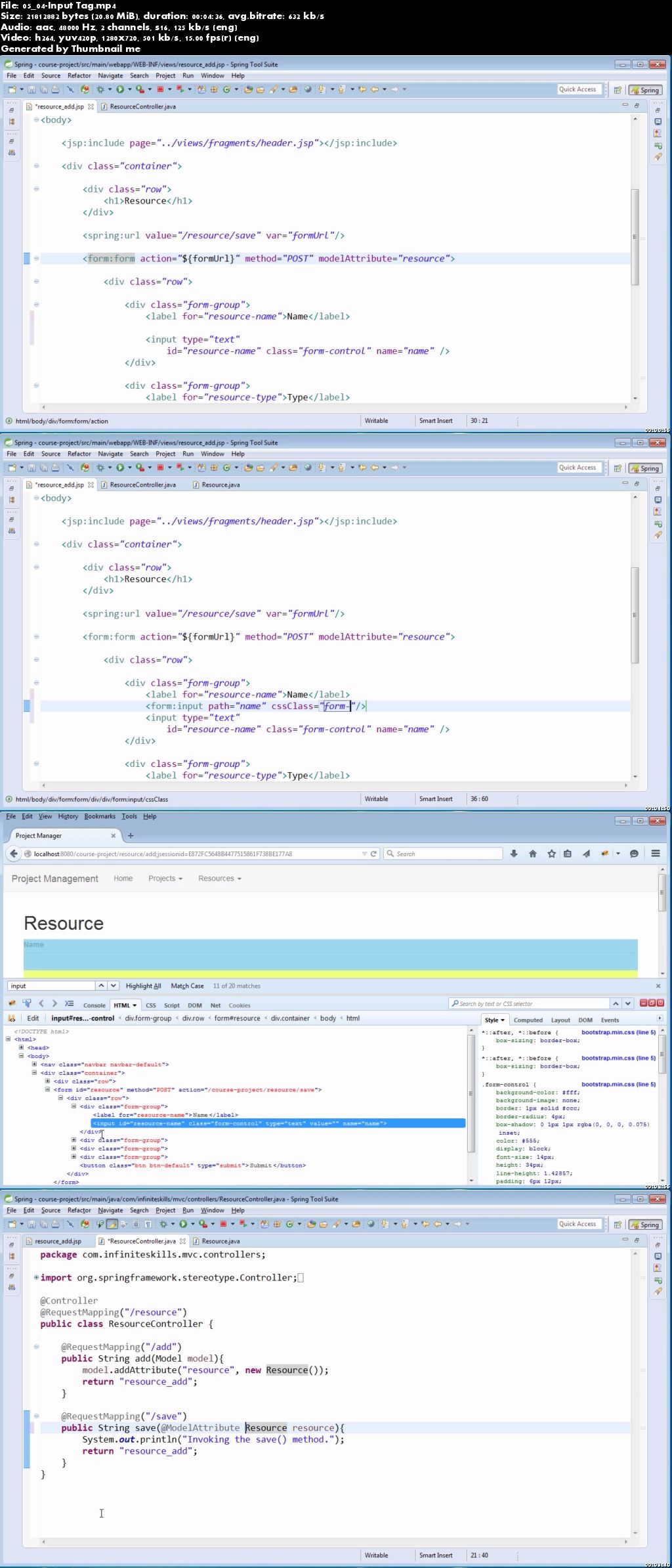The width and height of the screenshot is (672, 1568).
Task: Collapse the <body> node in the Firebug tree
Action: 22,1056
